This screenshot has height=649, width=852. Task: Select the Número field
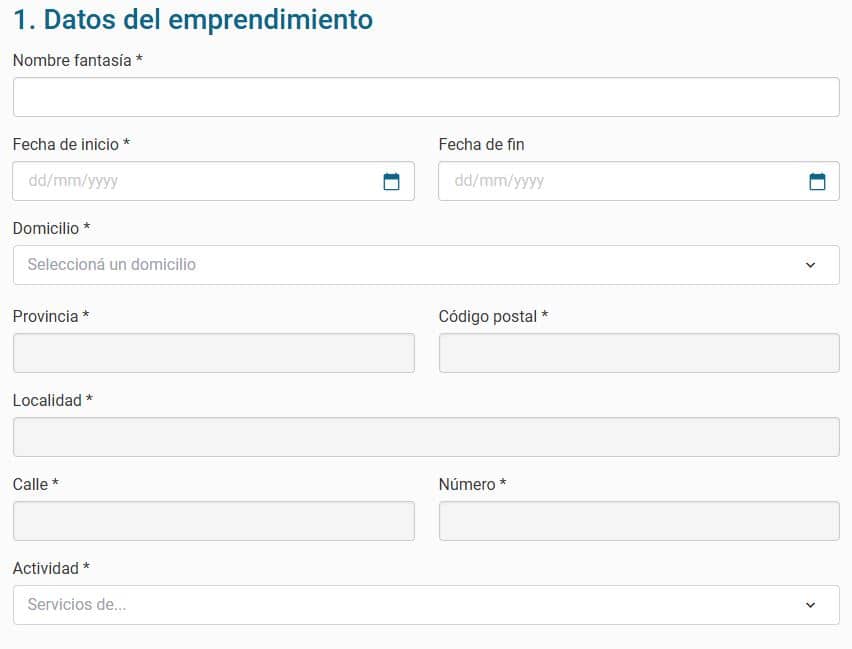click(x=639, y=521)
